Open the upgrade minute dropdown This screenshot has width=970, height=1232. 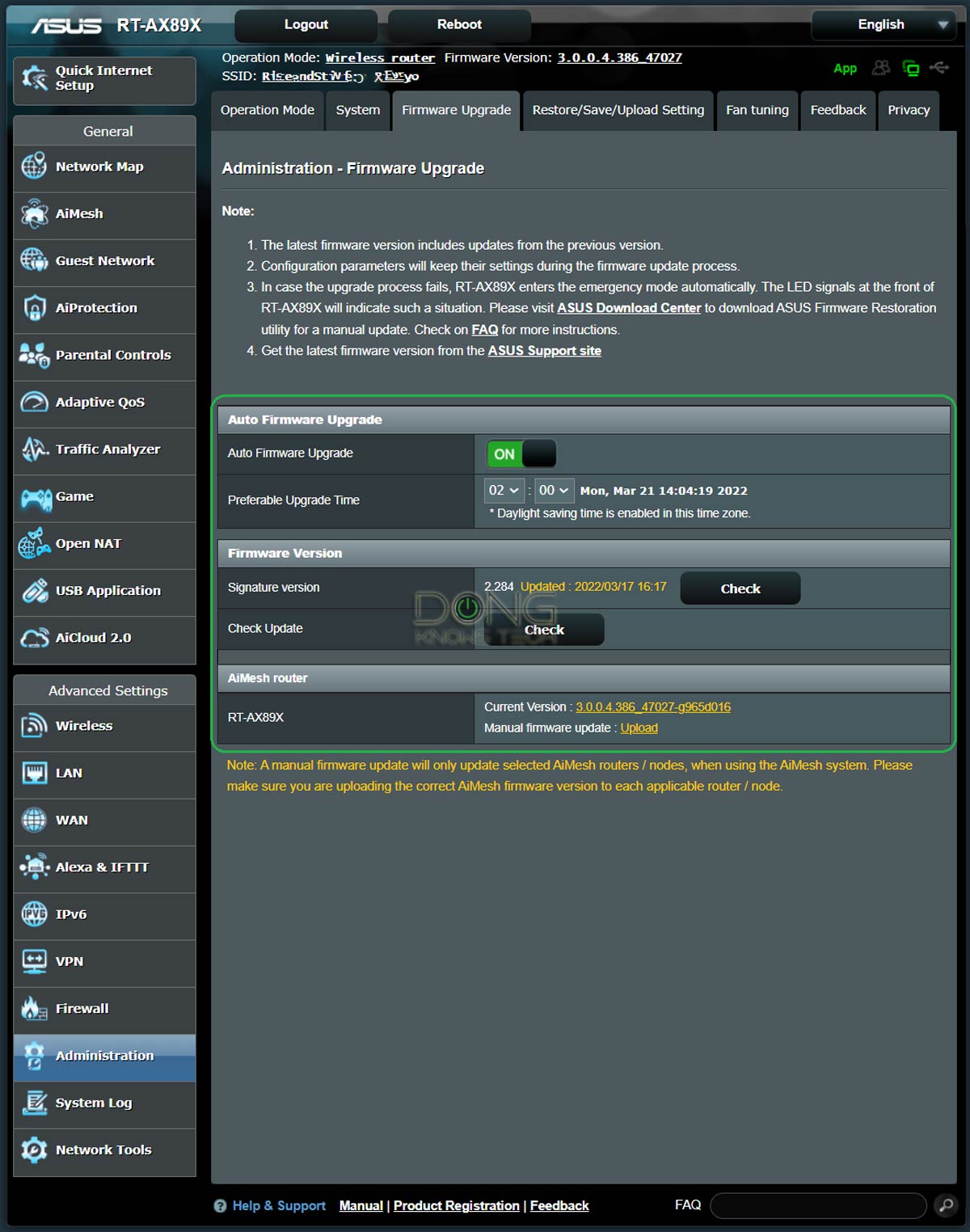pos(554,491)
